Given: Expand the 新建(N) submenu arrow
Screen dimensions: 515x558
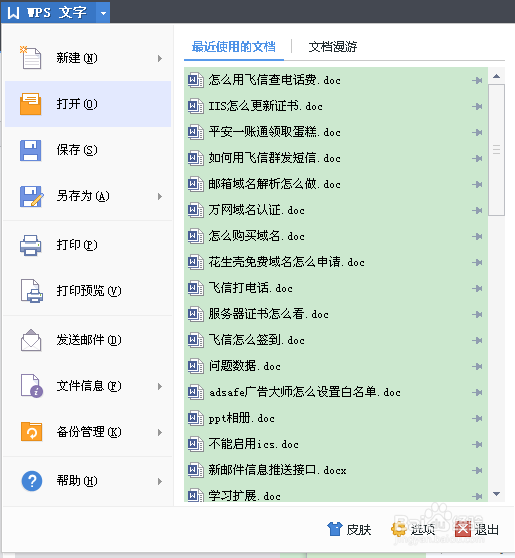Looking at the screenshot, I should (160, 58).
